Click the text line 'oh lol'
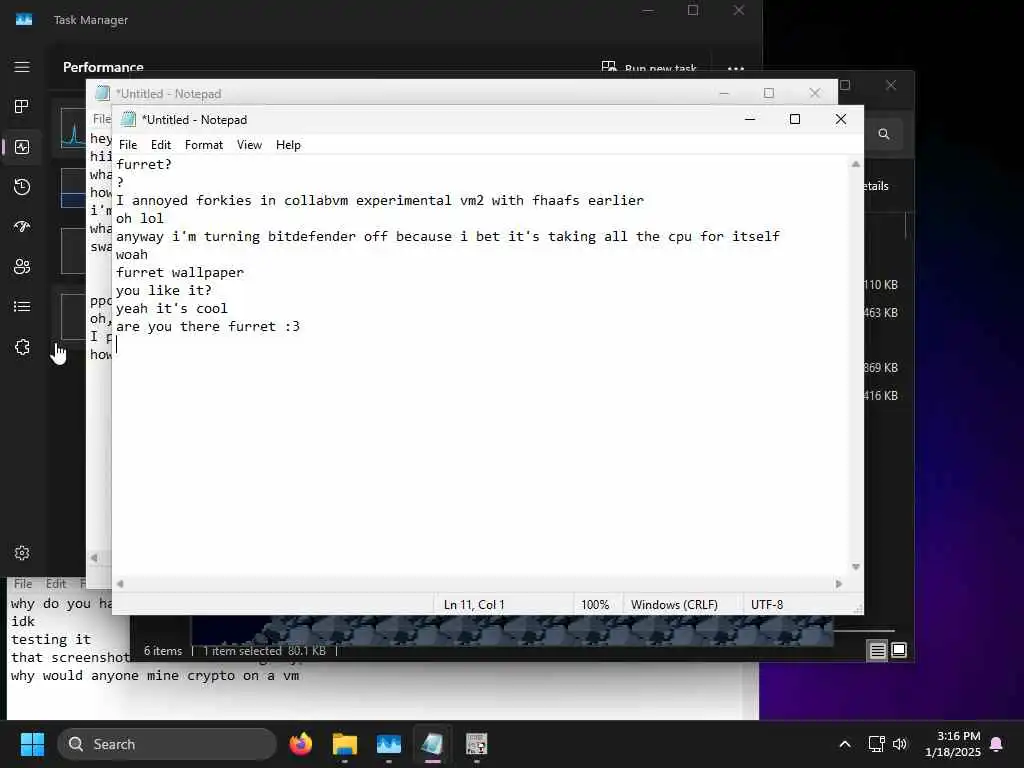Viewport: 1024px width, 768px height. pyautogui.click(x=140, y=218)
